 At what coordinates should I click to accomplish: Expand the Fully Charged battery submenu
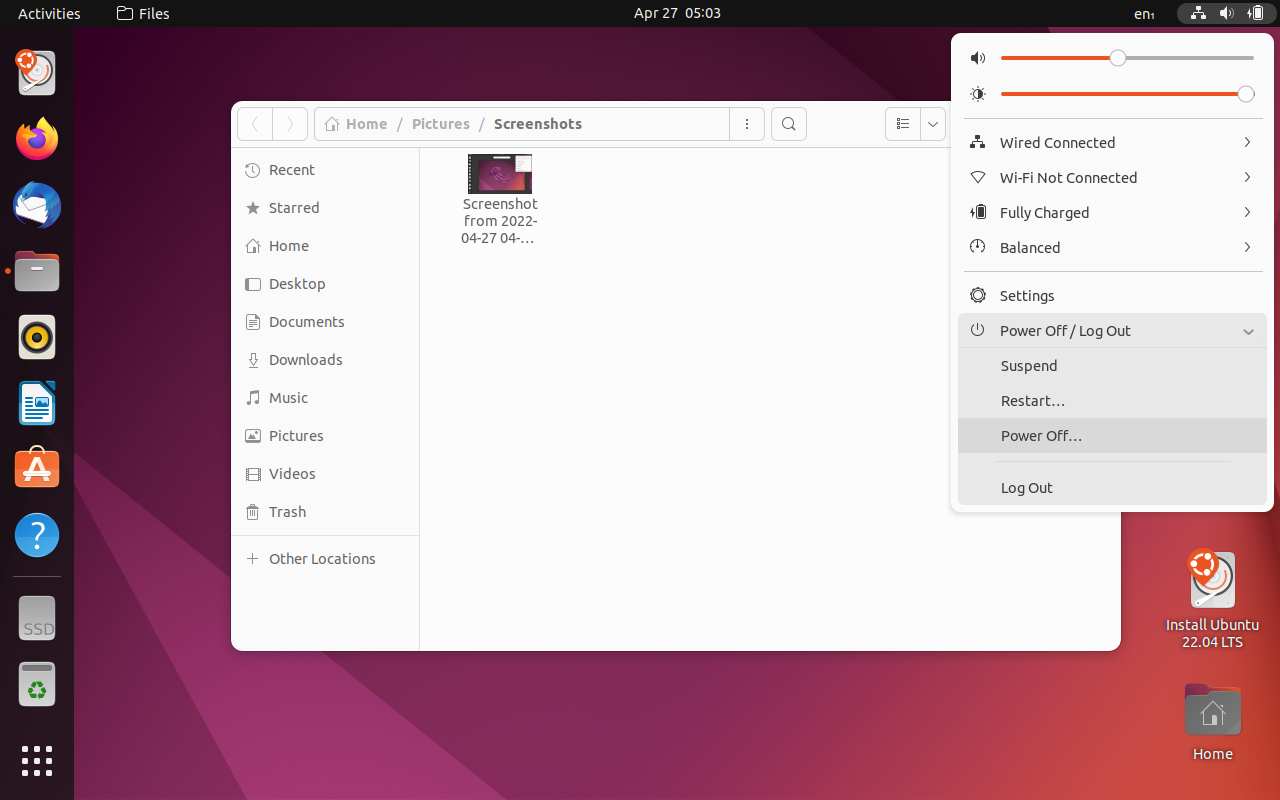(x=1112, y=213)
